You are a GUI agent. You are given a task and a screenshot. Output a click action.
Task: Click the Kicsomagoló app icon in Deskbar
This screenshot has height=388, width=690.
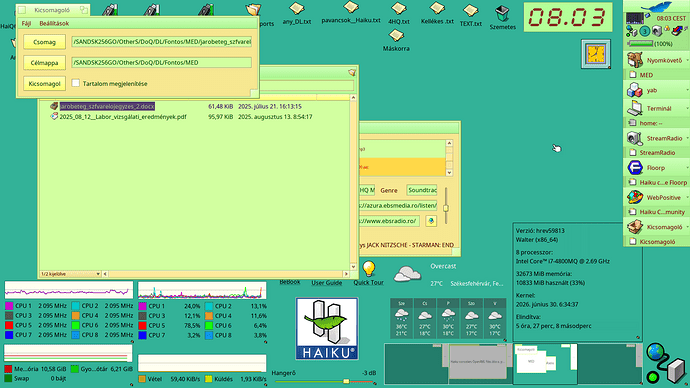(x=635, y=227)
